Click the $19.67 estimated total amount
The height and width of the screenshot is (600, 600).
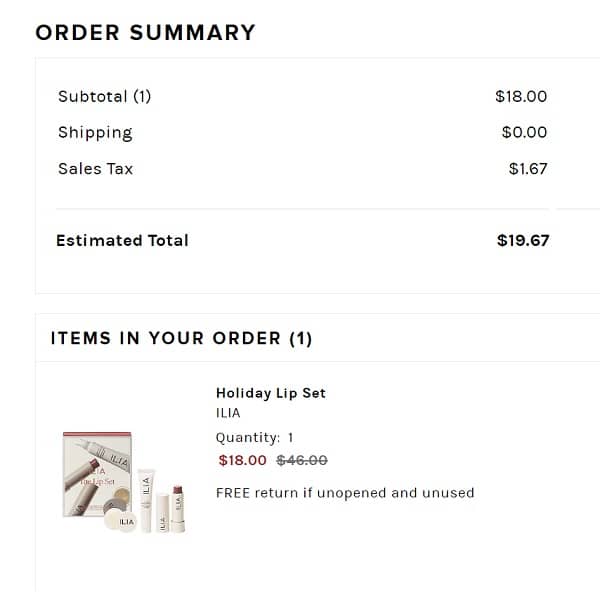(x=523, y=240)
